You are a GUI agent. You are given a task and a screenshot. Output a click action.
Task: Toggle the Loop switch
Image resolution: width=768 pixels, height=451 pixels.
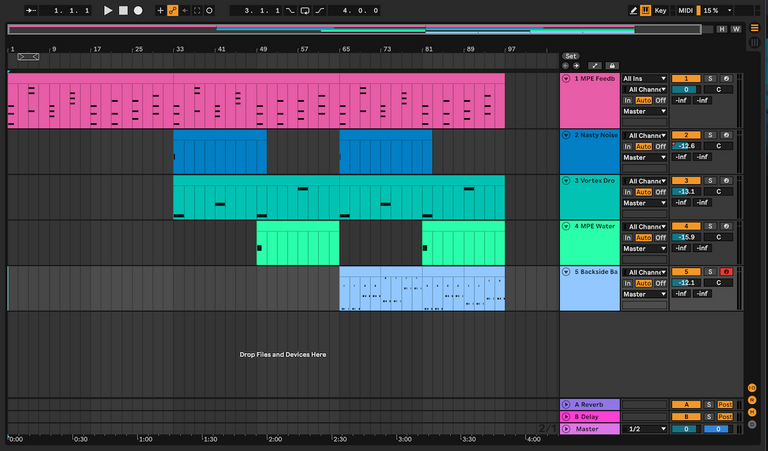[x=305, y=10]
